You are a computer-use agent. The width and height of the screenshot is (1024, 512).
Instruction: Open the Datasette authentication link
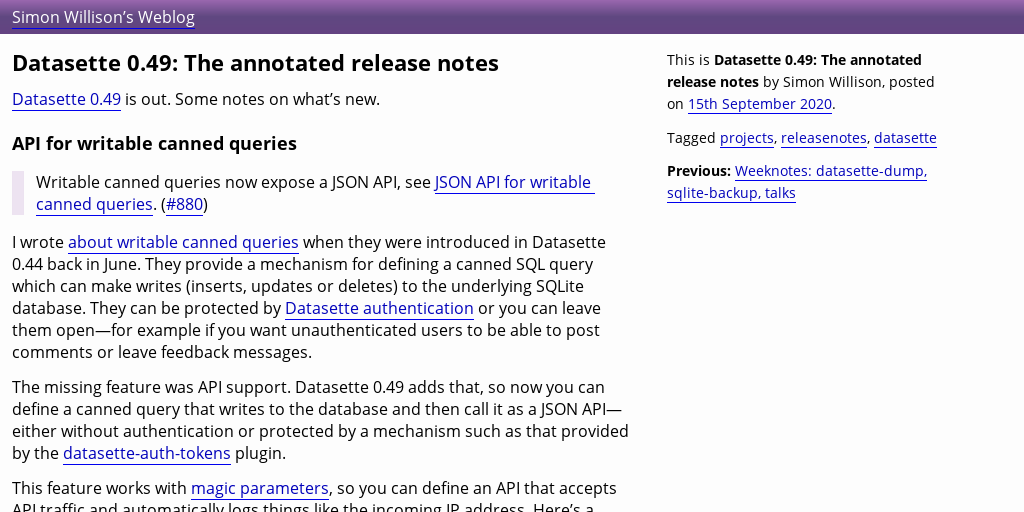379,308
